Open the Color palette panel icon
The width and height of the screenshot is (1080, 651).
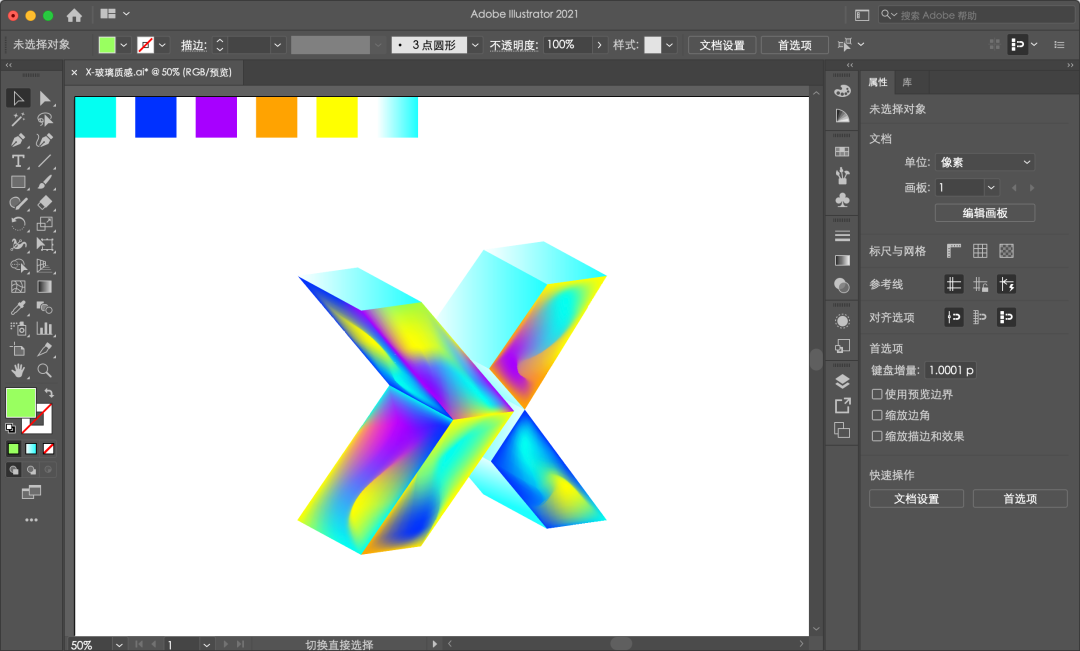coord(842,91)
